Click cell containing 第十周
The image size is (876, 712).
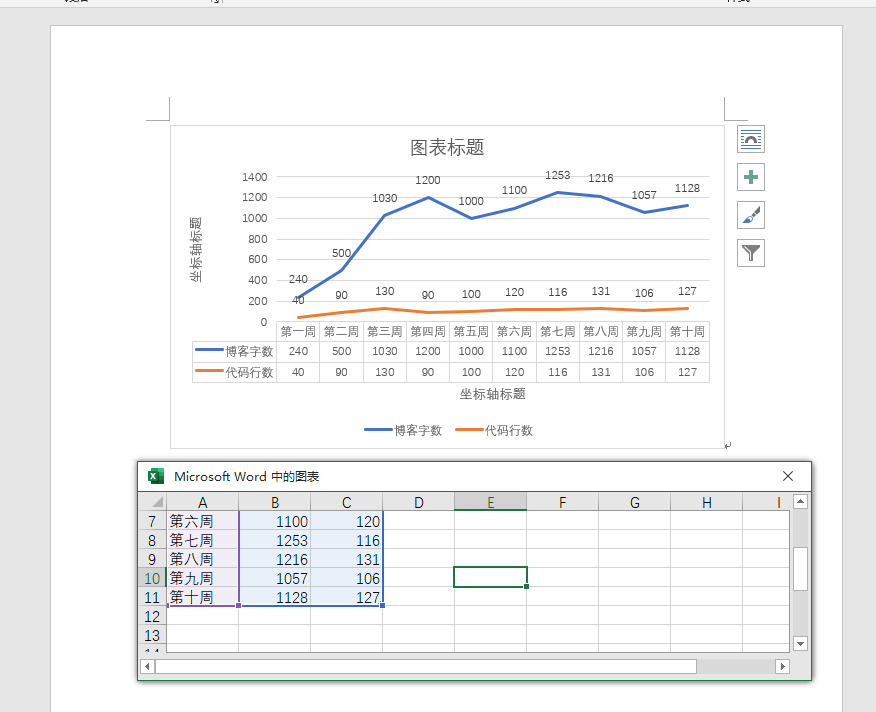[x=202, y=597]
